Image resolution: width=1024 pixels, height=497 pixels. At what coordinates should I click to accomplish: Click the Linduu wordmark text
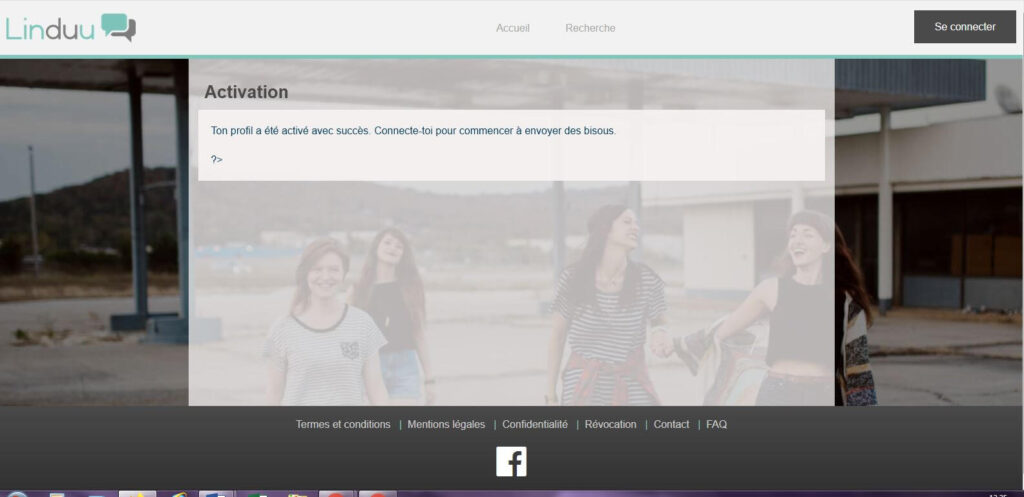tap(50, 29)
